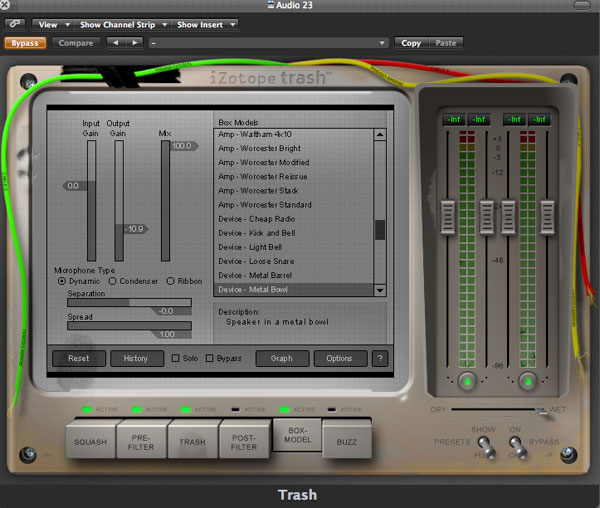Click the left green meter knob
The width and height of the screenshot is (600, 508).
click(x=467, y=381)
